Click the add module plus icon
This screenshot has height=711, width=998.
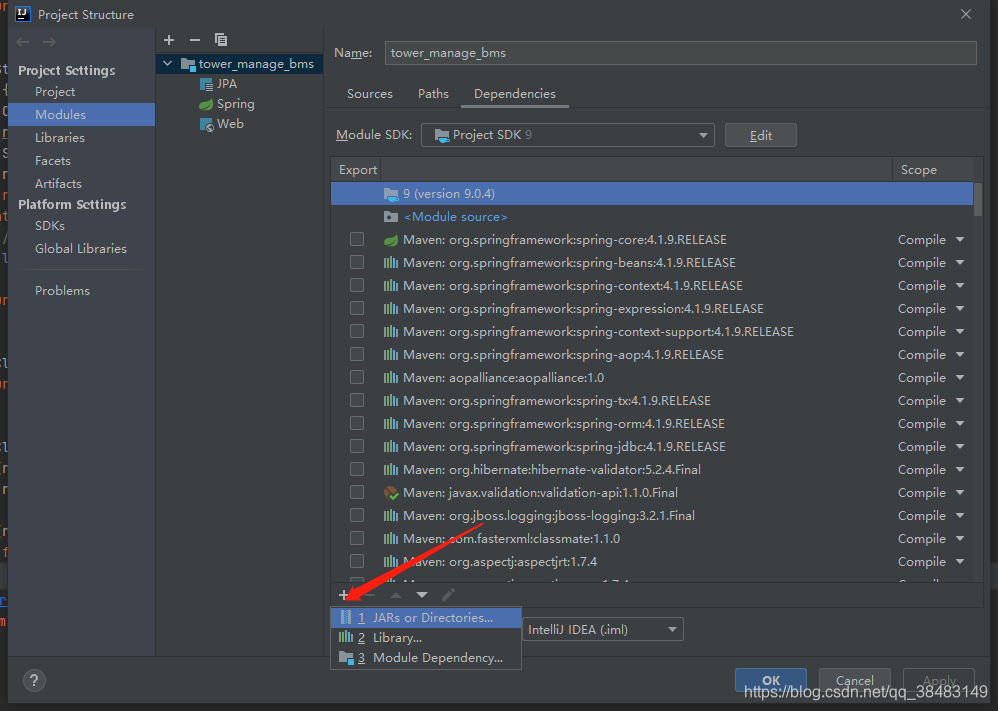(x=169, y=40)
